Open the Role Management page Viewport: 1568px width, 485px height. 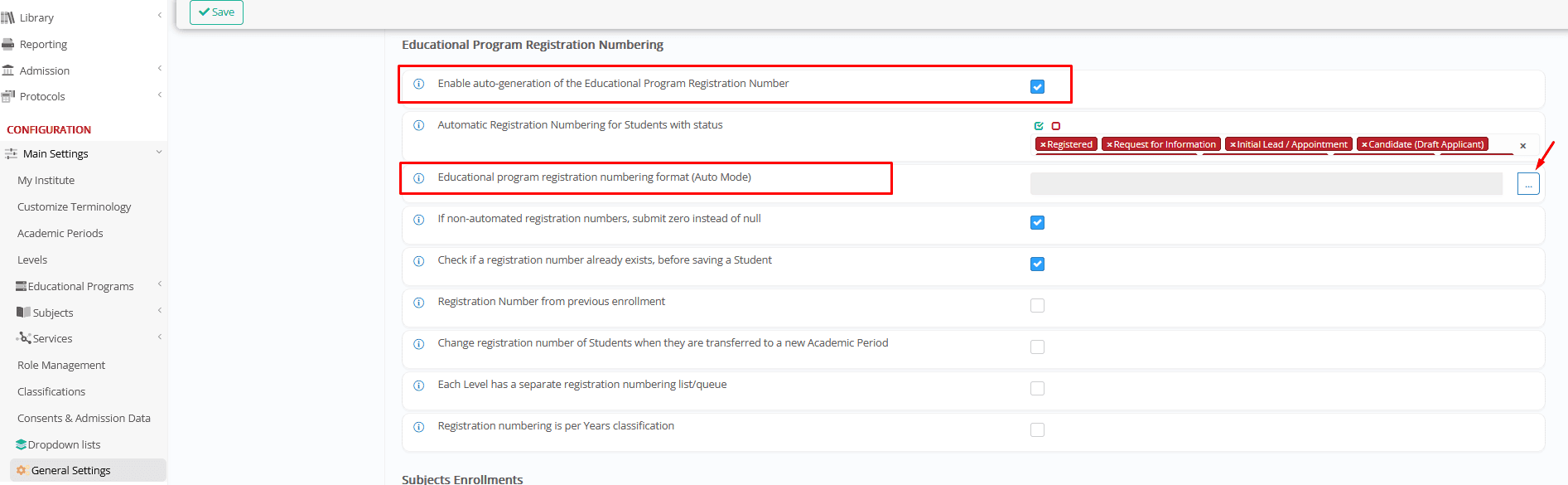click(x=61, y=365)
